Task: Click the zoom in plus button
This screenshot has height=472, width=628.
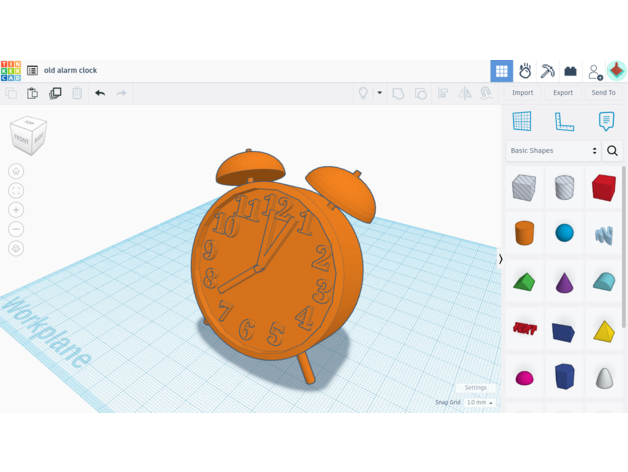Action: pyautogui.click(x=16, y=210)
